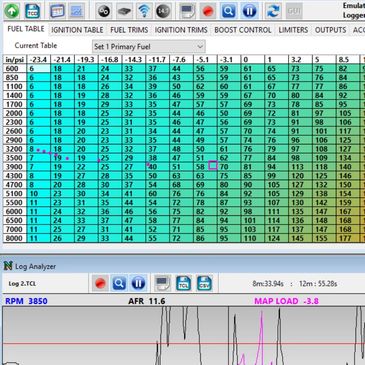This screenshot has height=365, width=365.
Task: Expand the Set 1 Primary Fuel dropdown
Action: point(149,47)
